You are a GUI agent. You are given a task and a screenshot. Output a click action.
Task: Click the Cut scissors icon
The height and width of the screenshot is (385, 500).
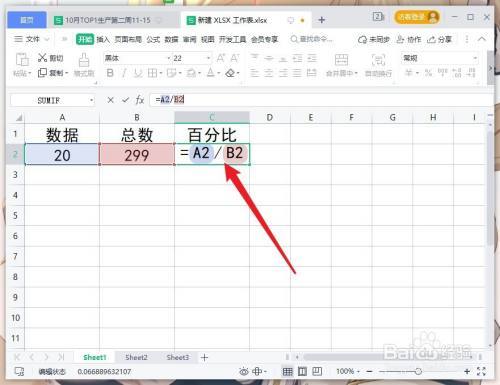pyautogui.click(x=42, y=58)
